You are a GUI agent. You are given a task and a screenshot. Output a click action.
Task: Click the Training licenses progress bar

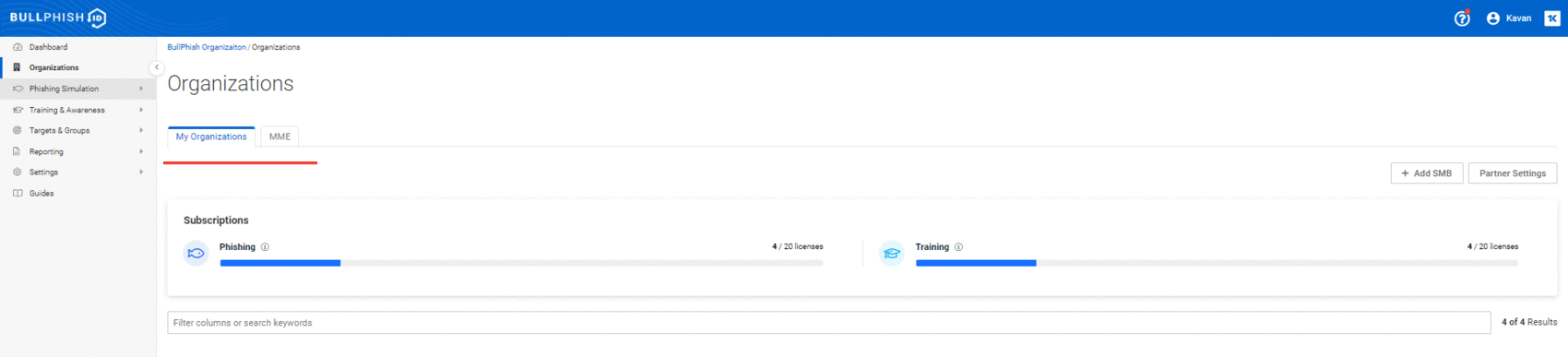(x=1217, y=263)
